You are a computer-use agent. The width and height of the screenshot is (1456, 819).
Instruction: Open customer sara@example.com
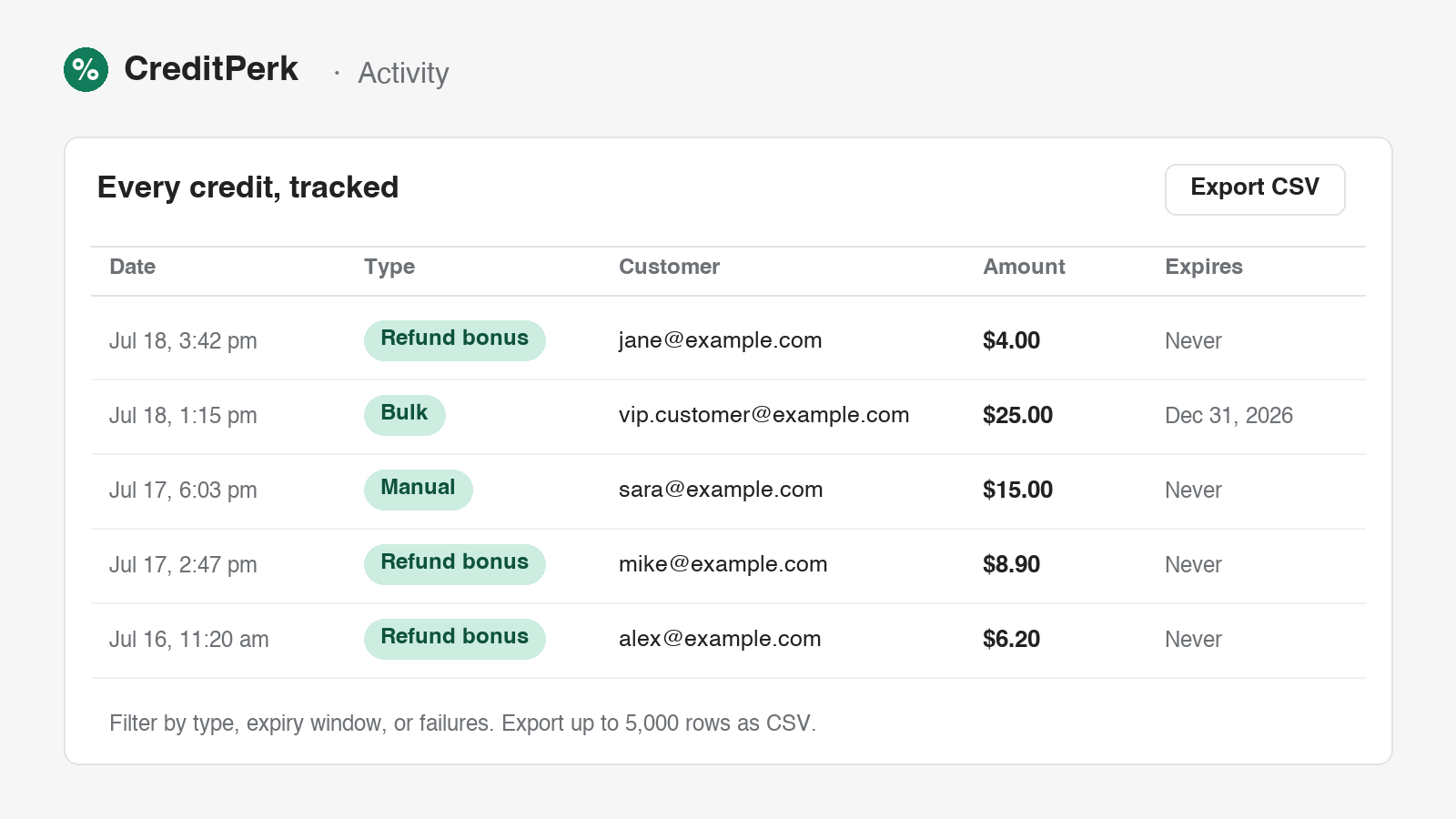[721, 490]
